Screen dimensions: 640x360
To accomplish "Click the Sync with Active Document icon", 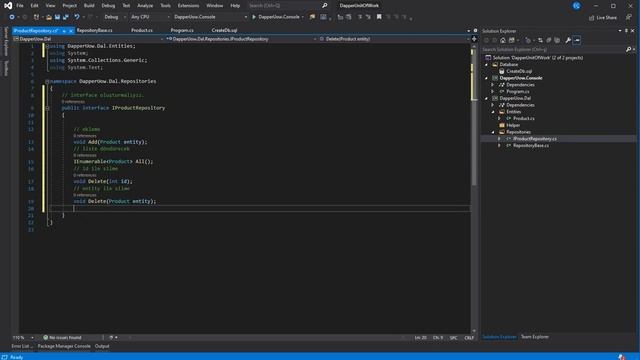I will 540,40.
